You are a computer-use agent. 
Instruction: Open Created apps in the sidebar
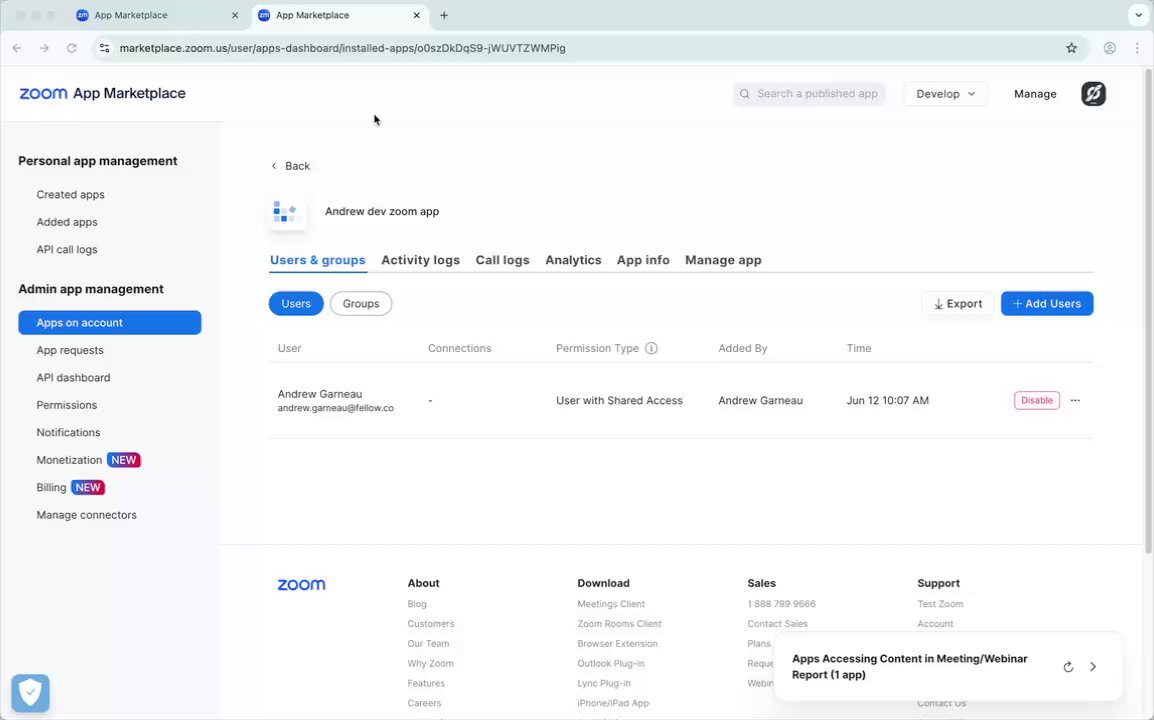pyautogui.click(x=70, y=194)
